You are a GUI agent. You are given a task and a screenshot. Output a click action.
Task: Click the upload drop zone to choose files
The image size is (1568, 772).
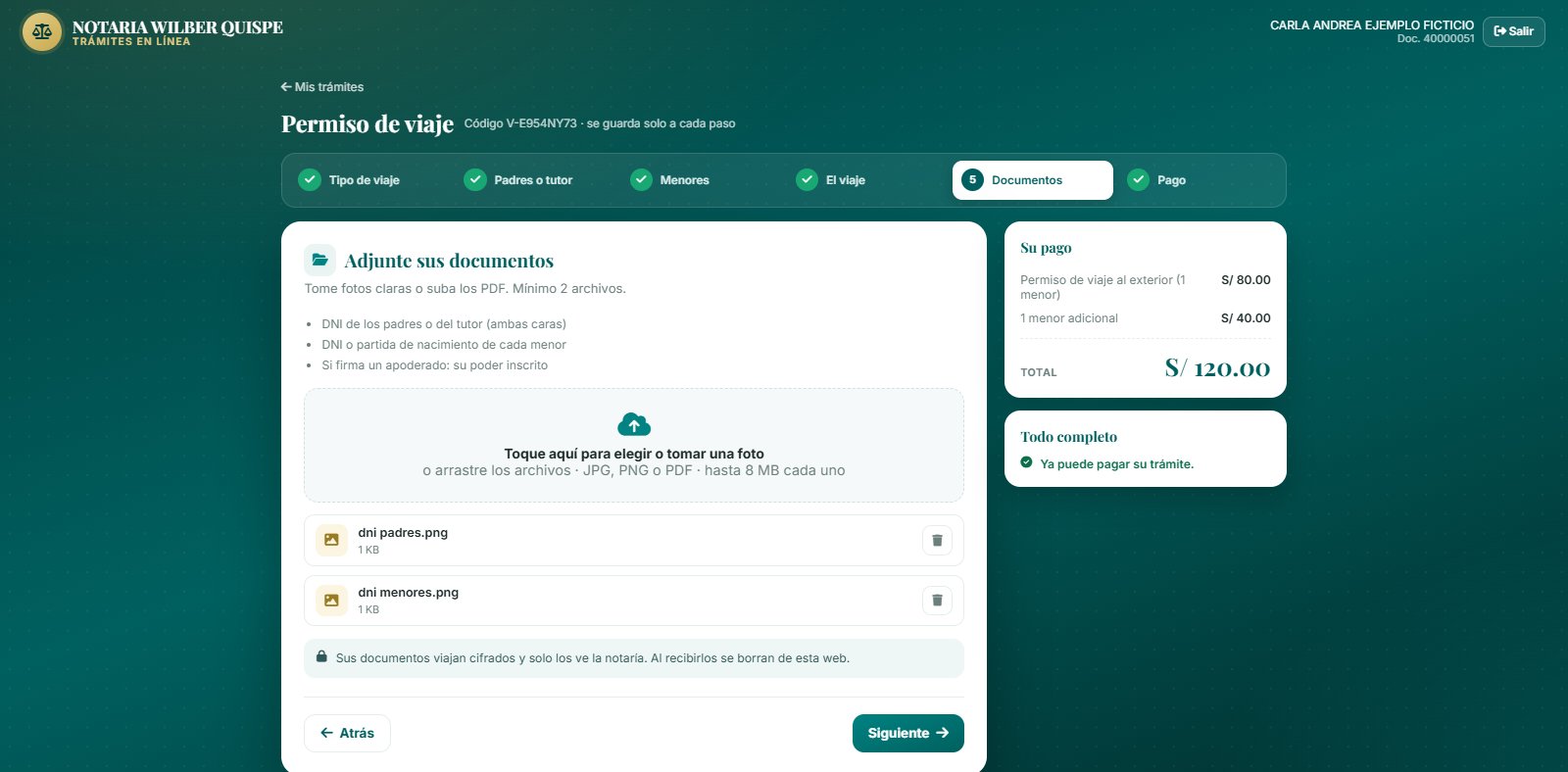click(x=634, y=446)
